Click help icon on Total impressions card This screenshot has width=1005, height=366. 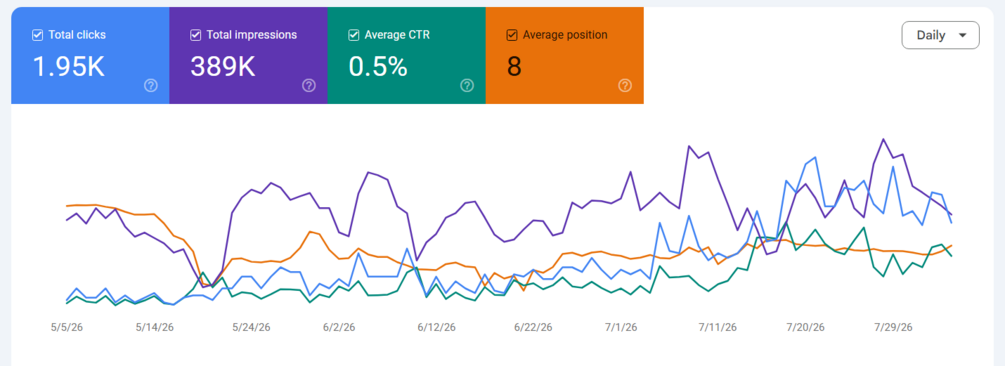309,85
